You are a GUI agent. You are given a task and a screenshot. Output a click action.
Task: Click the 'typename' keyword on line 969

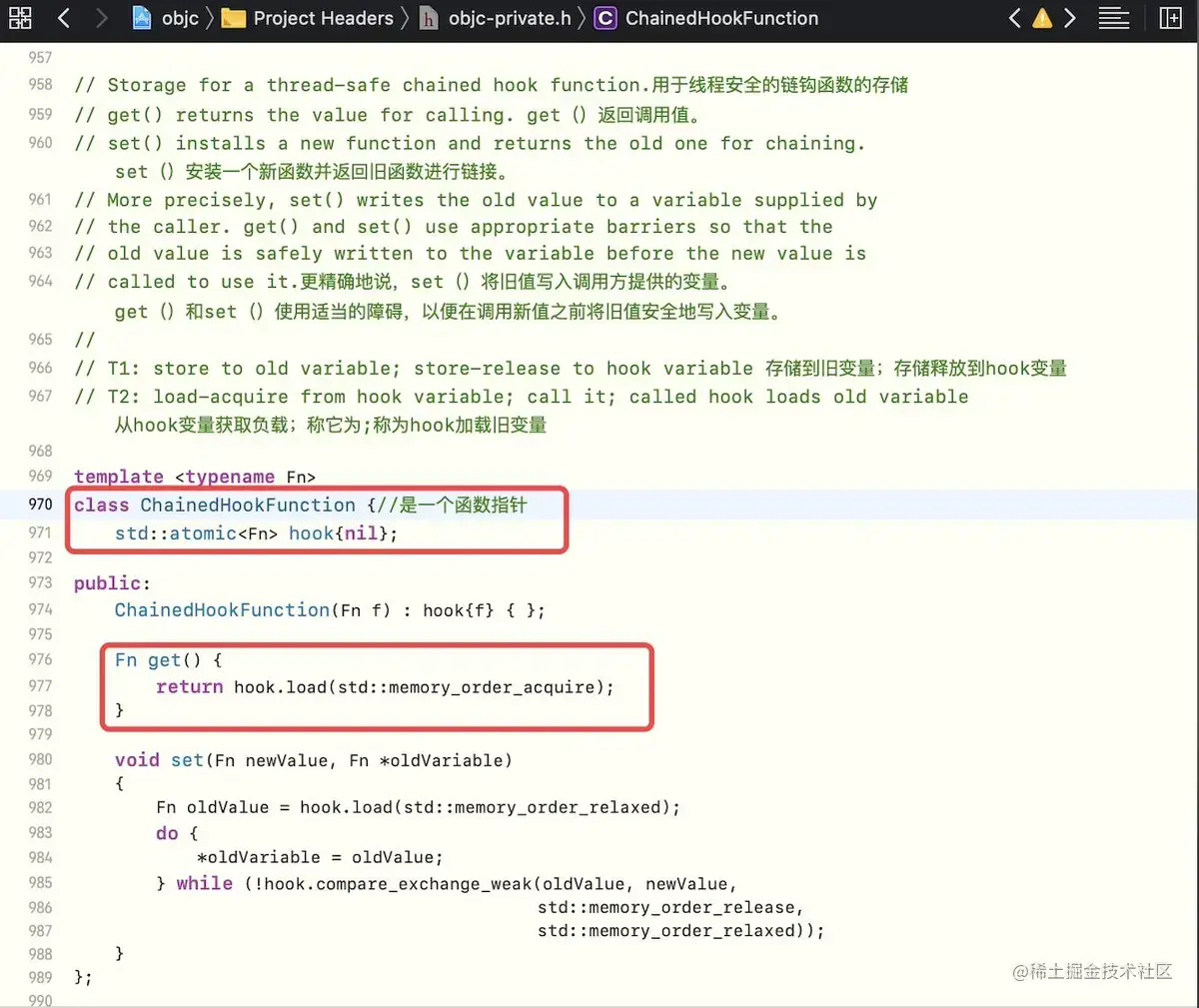(230, 477)
